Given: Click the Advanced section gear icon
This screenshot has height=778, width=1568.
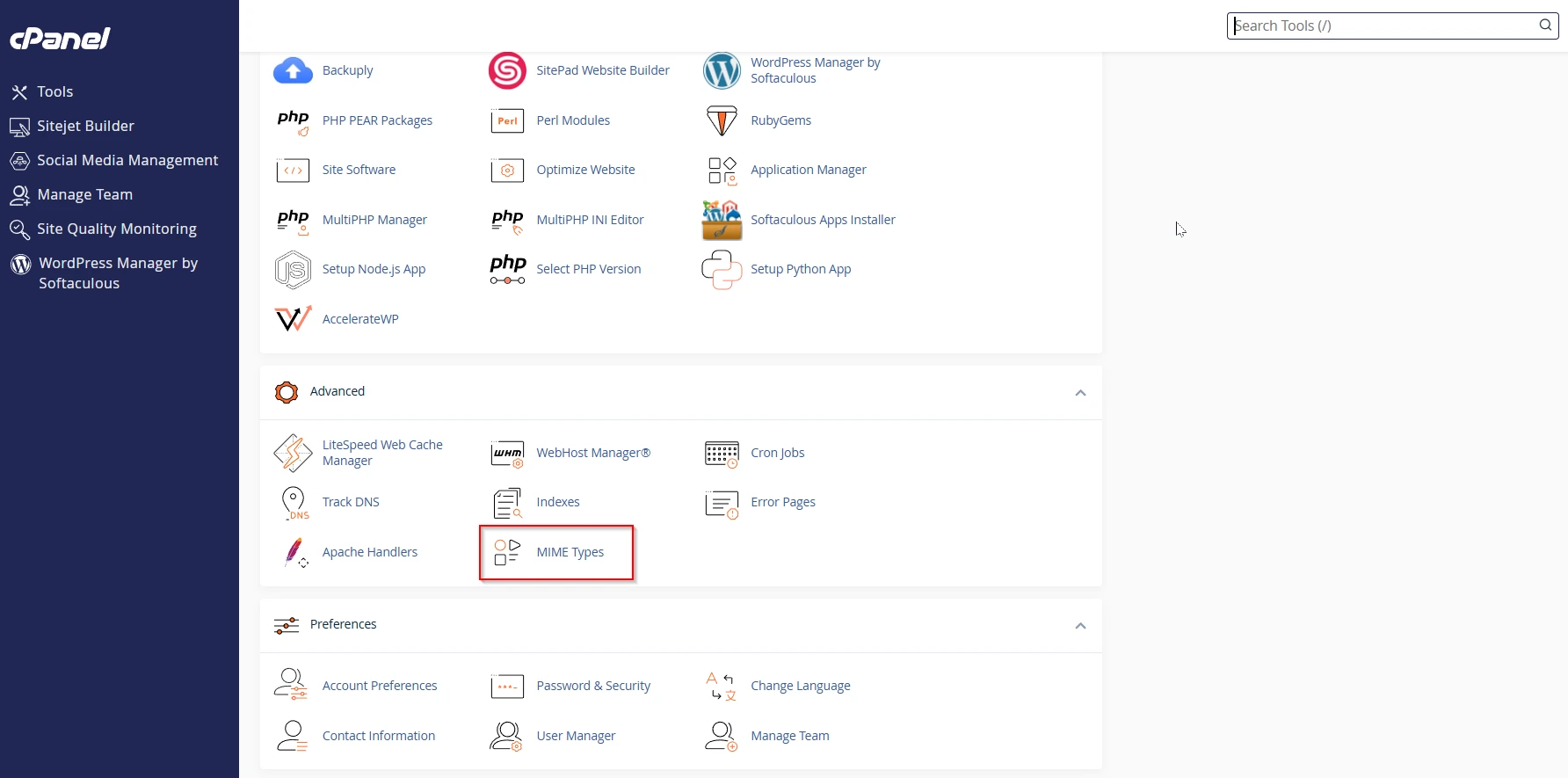Looking at the screenshot, I should (287, 392).
